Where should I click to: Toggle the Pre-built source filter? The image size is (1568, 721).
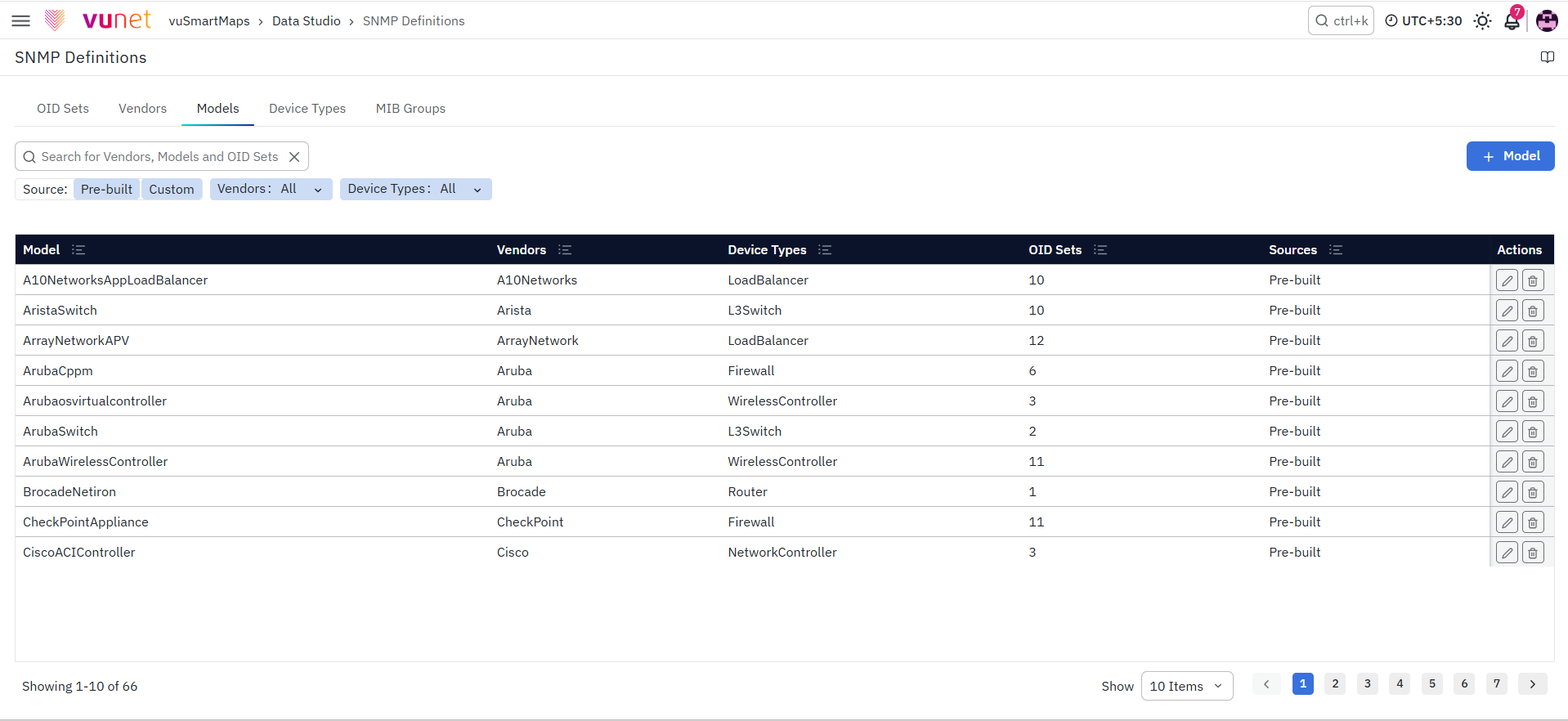106,190
